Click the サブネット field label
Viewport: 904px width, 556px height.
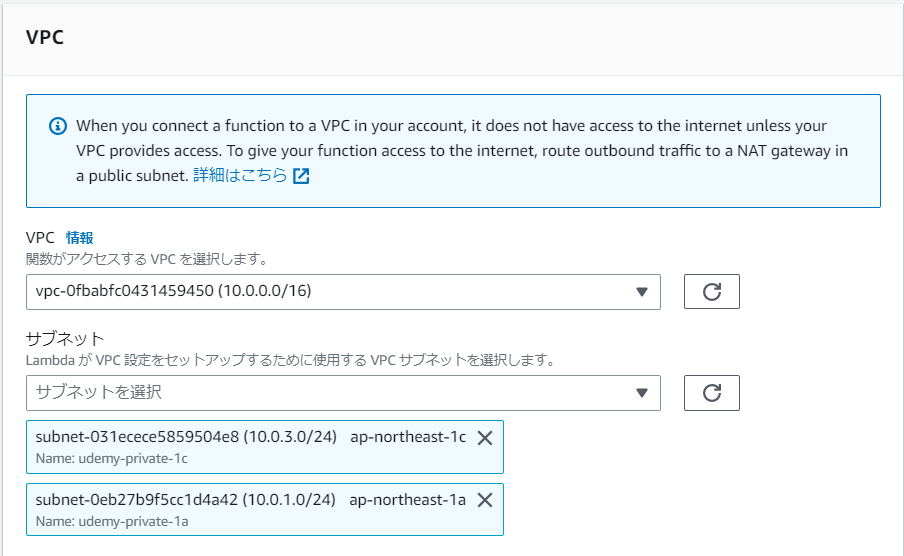pos(65,338)
